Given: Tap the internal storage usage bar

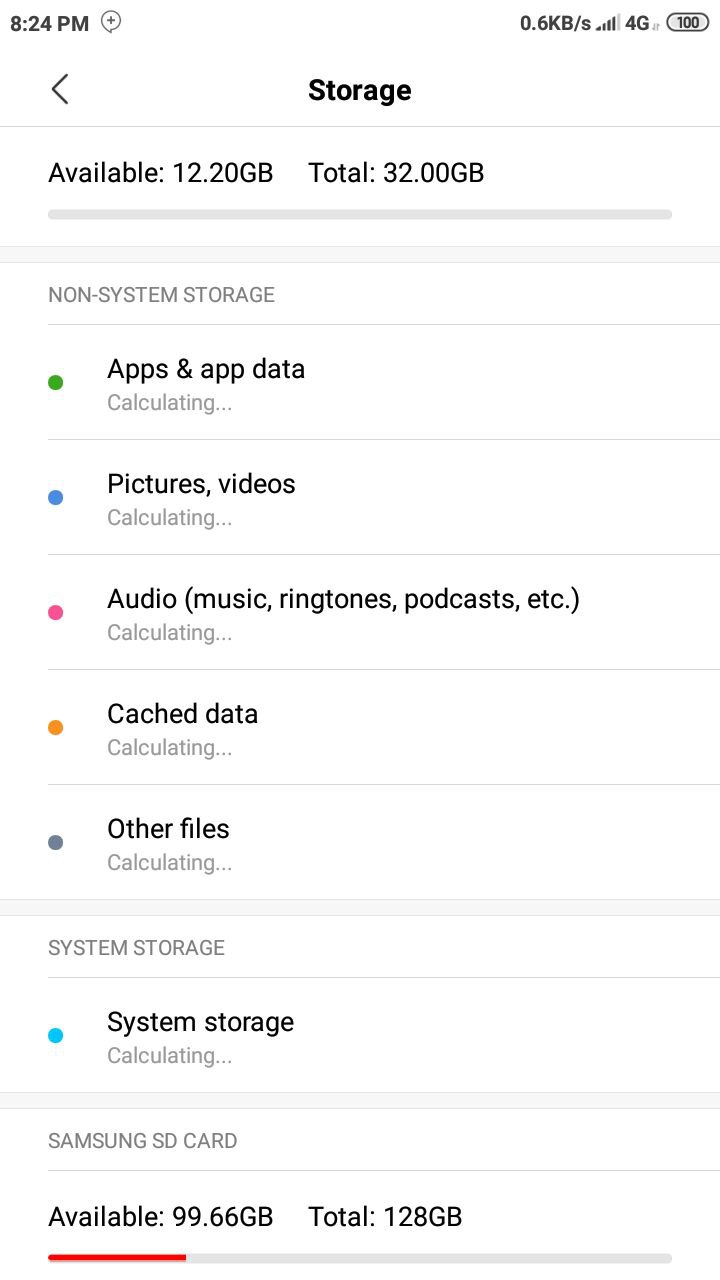Looking at the screenshot, I should 360,214.
